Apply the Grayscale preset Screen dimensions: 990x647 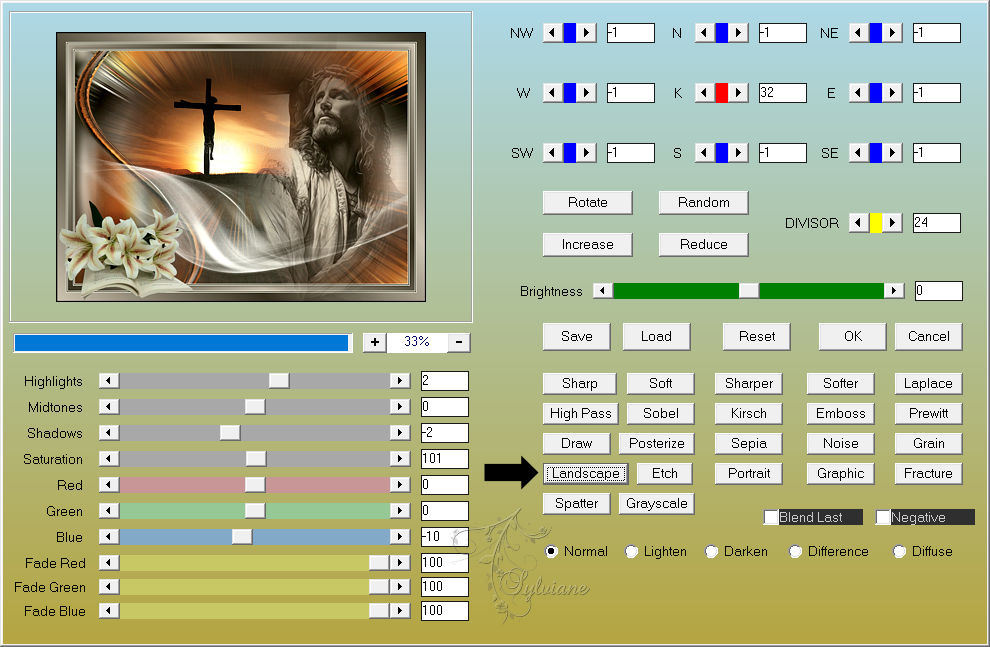(x=657, y=504)
